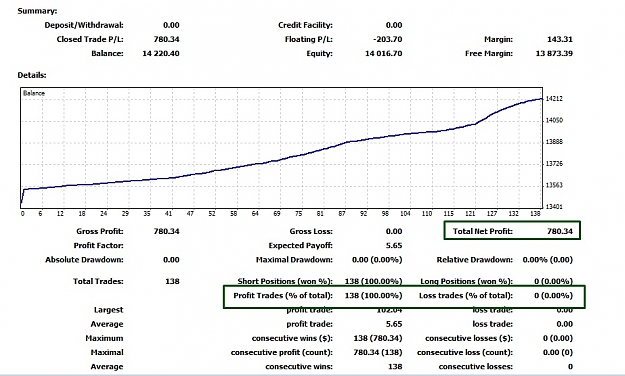Click the Floating P/L value -203.70

(x=387, y=39)
